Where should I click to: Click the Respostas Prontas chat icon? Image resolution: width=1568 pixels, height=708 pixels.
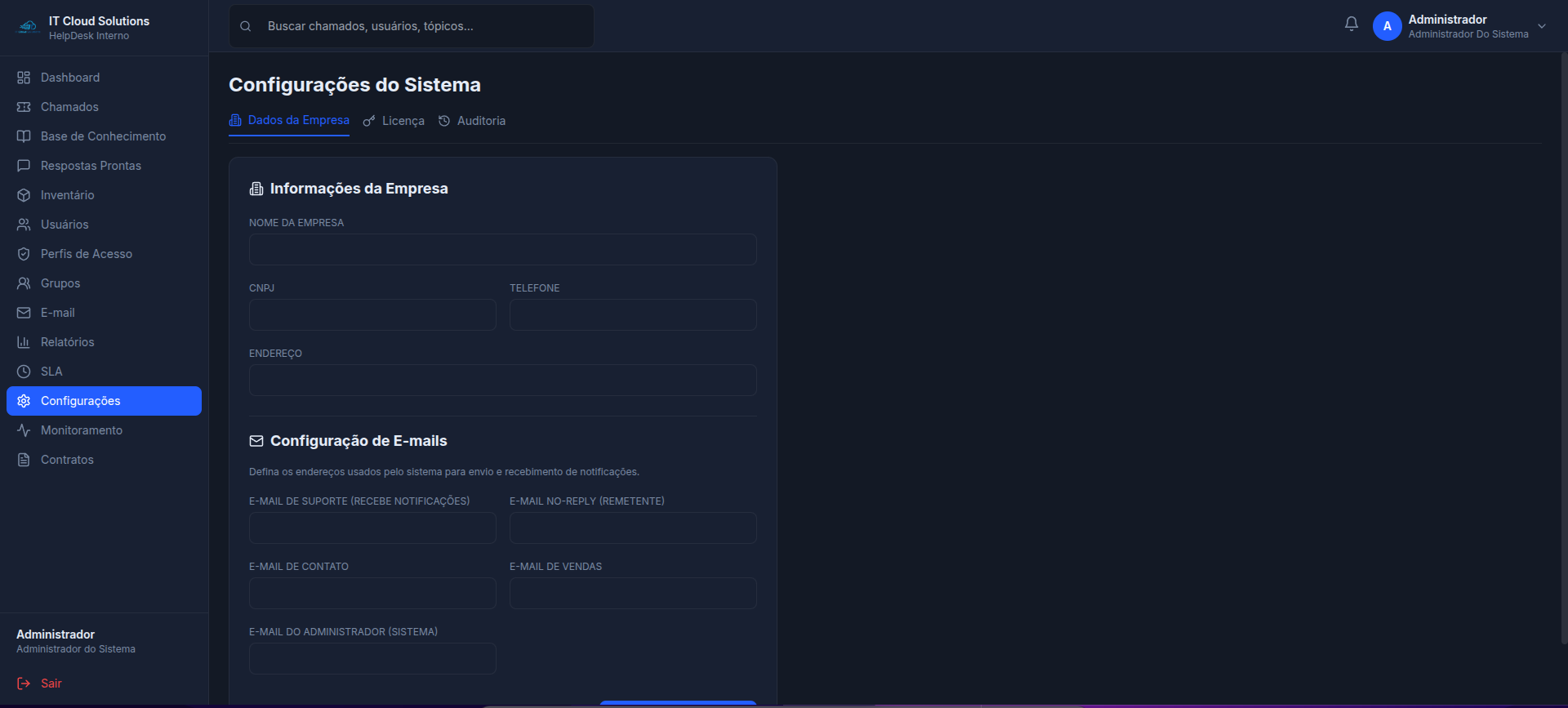point(24,166)
